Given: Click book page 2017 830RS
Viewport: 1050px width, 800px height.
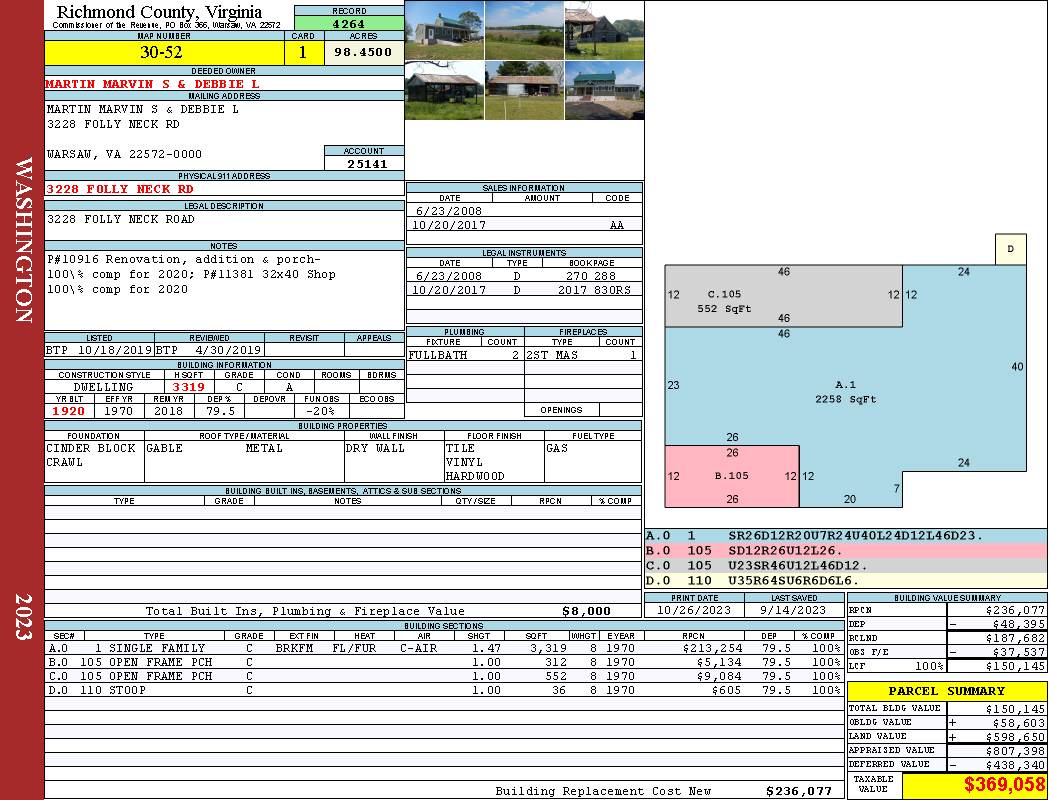Looking at the screenshot, I should coord(594,290).
